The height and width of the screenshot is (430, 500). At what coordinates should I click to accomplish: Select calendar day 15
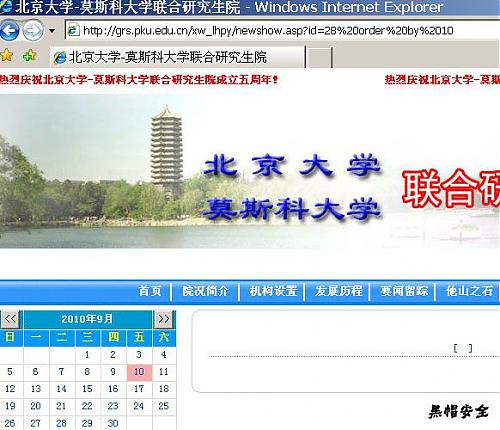pos(87,389)
